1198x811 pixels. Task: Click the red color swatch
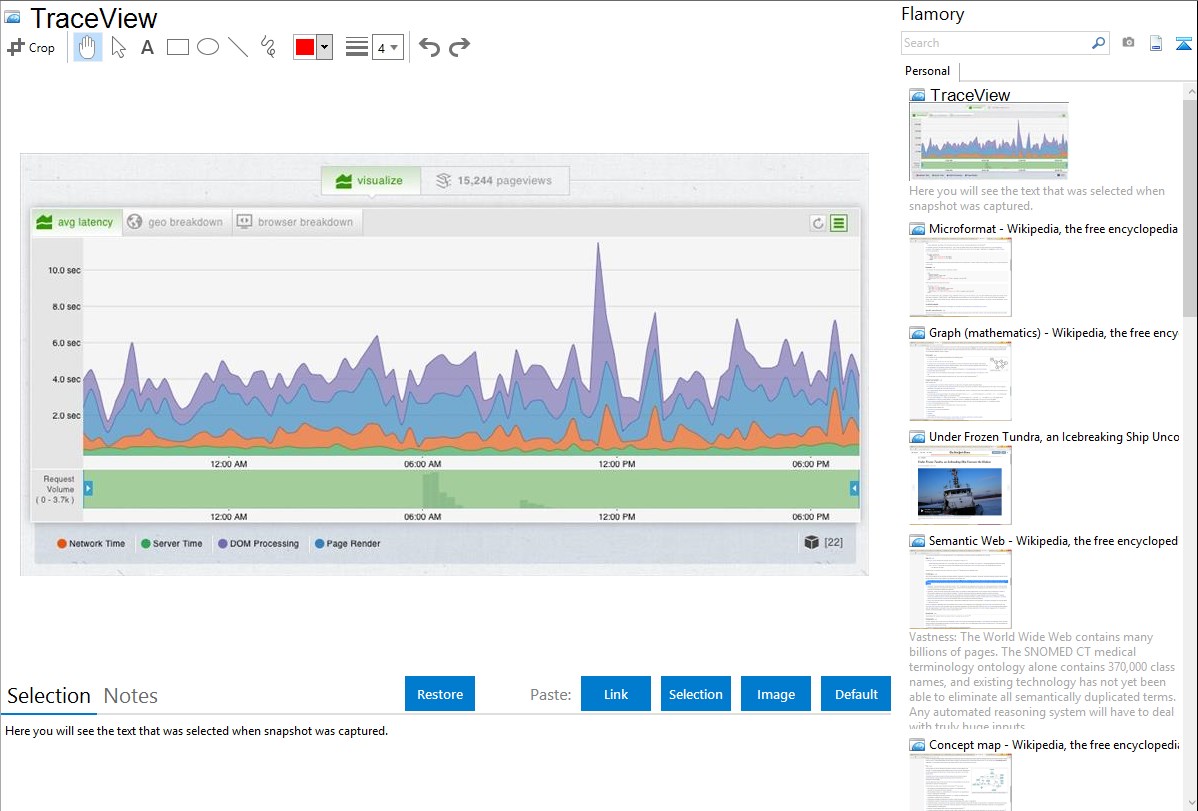coord(305,47)
